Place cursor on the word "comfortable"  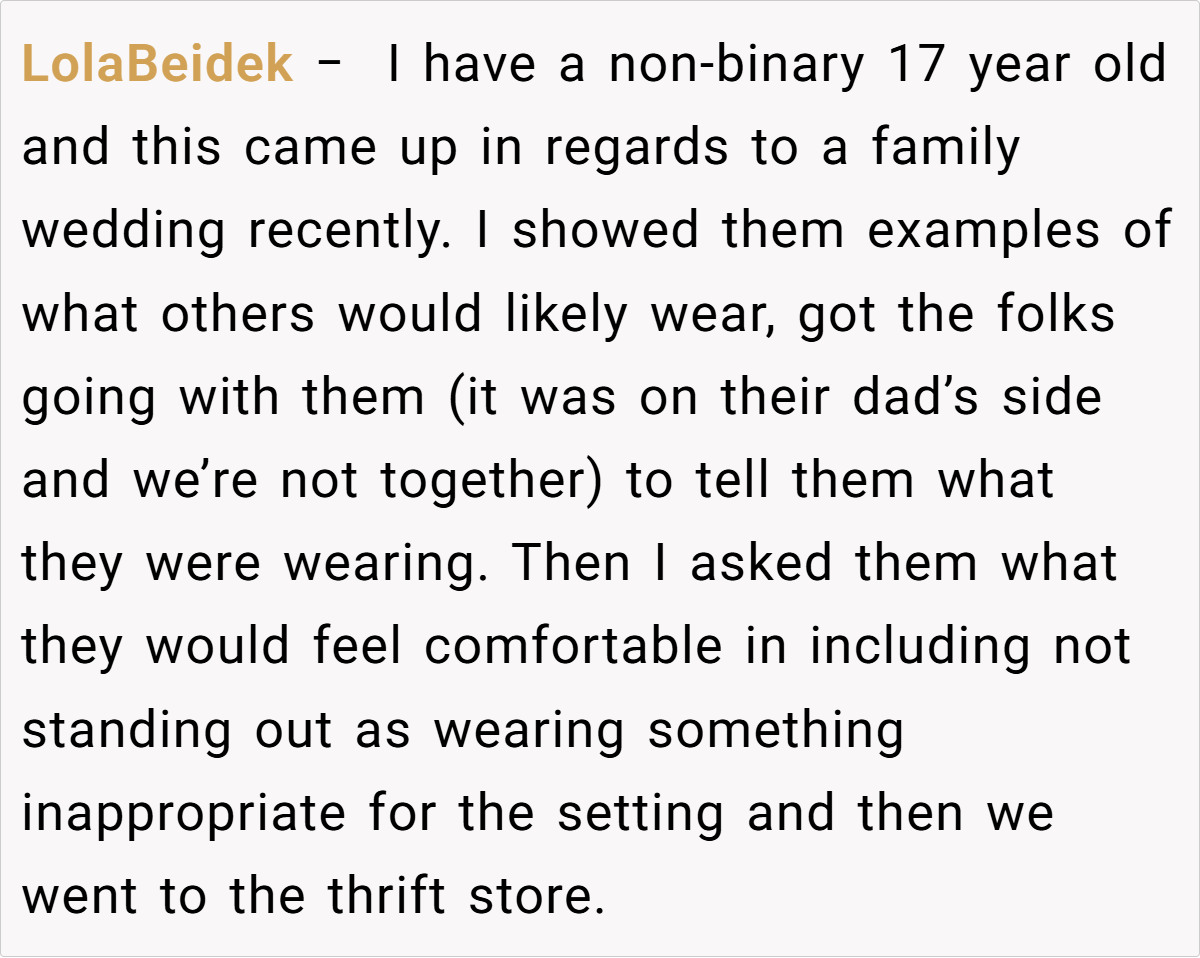pyautogui.click(x=573, y=647)
